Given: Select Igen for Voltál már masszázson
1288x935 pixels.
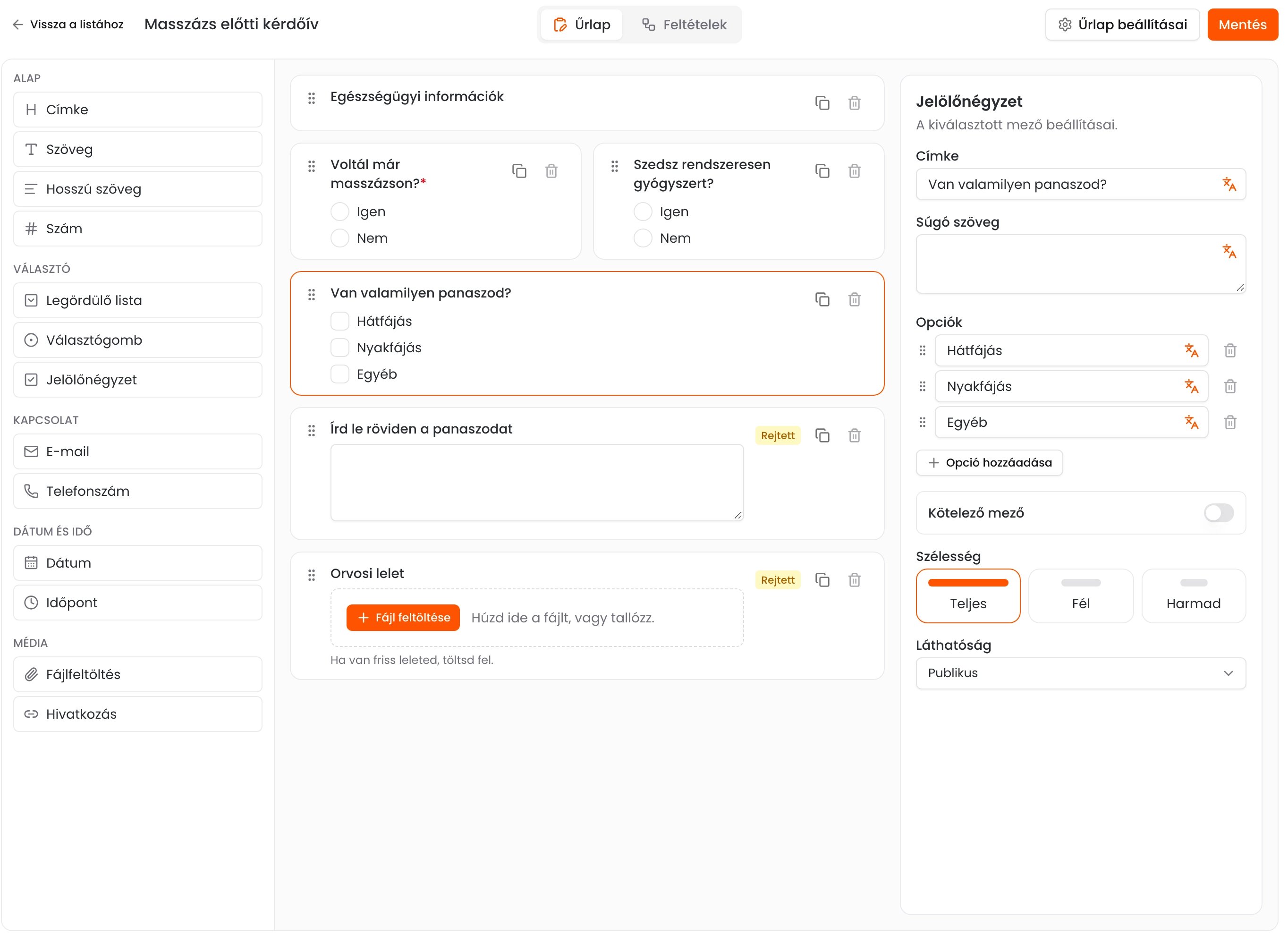Looking at the screenshot, I should tap(339, 212).
